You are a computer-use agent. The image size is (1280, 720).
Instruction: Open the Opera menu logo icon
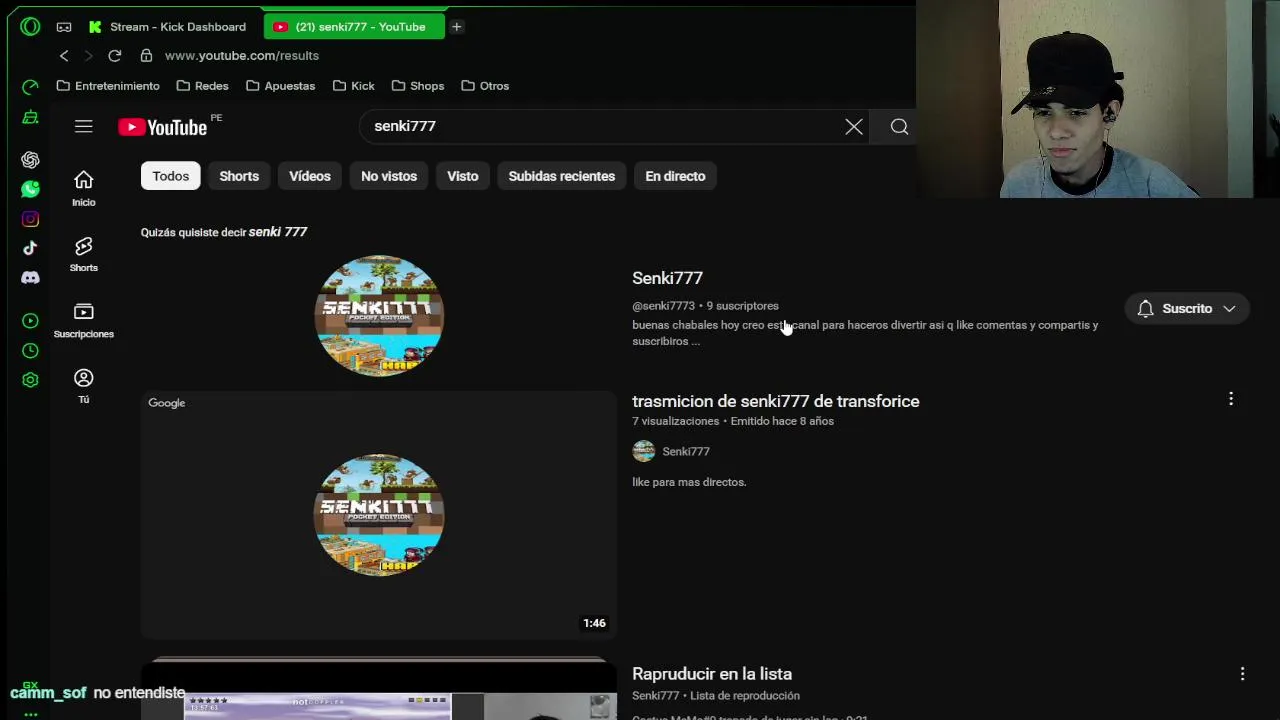[x=30, y=27]
